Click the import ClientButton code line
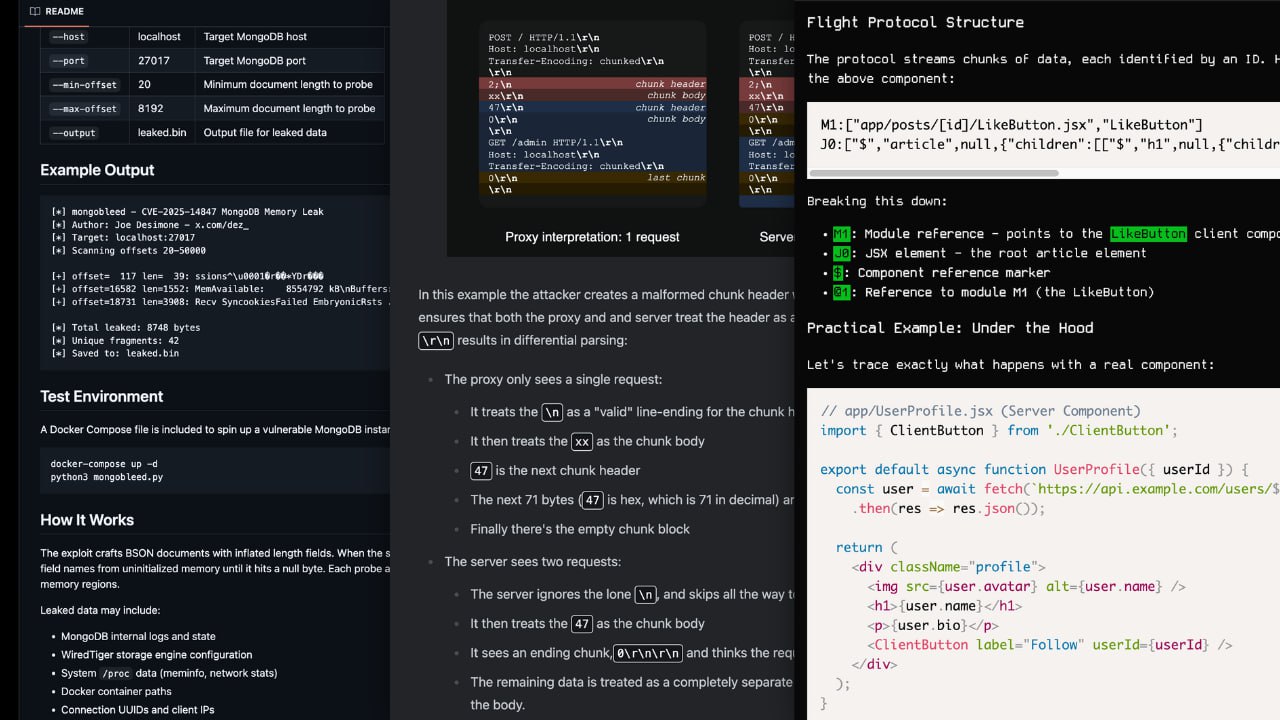 pos(999,430)
